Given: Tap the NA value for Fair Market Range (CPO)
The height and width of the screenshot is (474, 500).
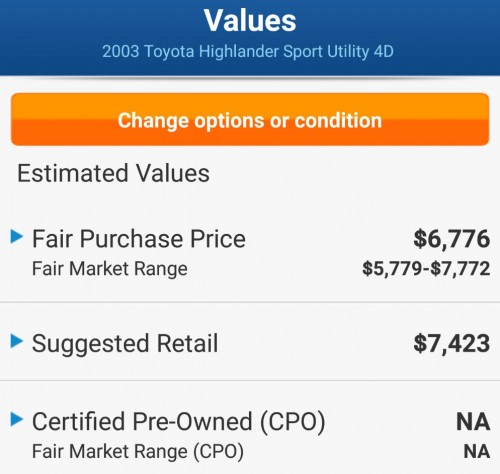Looking at the screenshot, I should coord(477,452).
